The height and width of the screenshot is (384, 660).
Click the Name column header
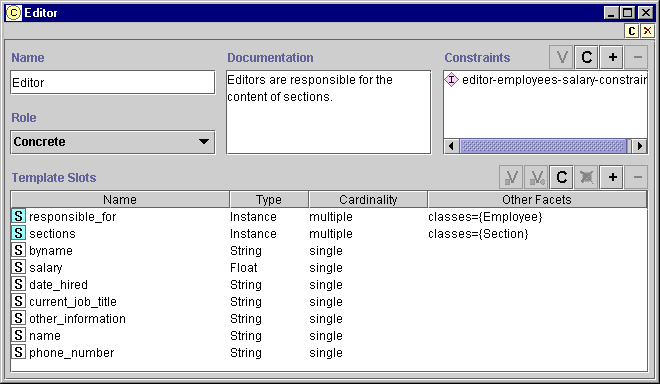[120, 200]
